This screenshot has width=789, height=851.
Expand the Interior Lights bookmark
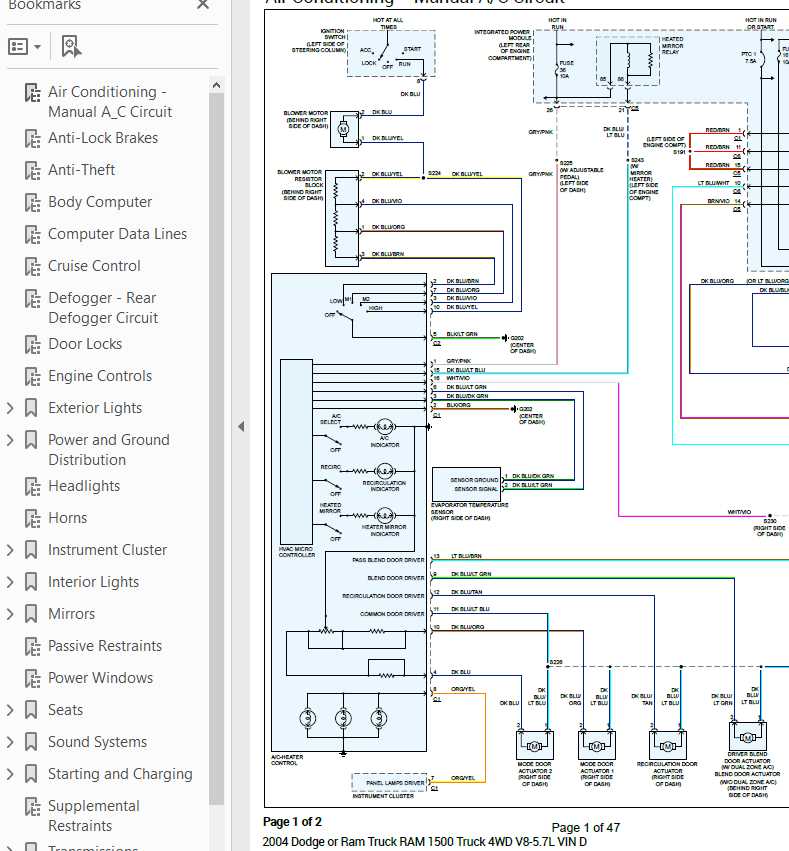click(10, 582)
